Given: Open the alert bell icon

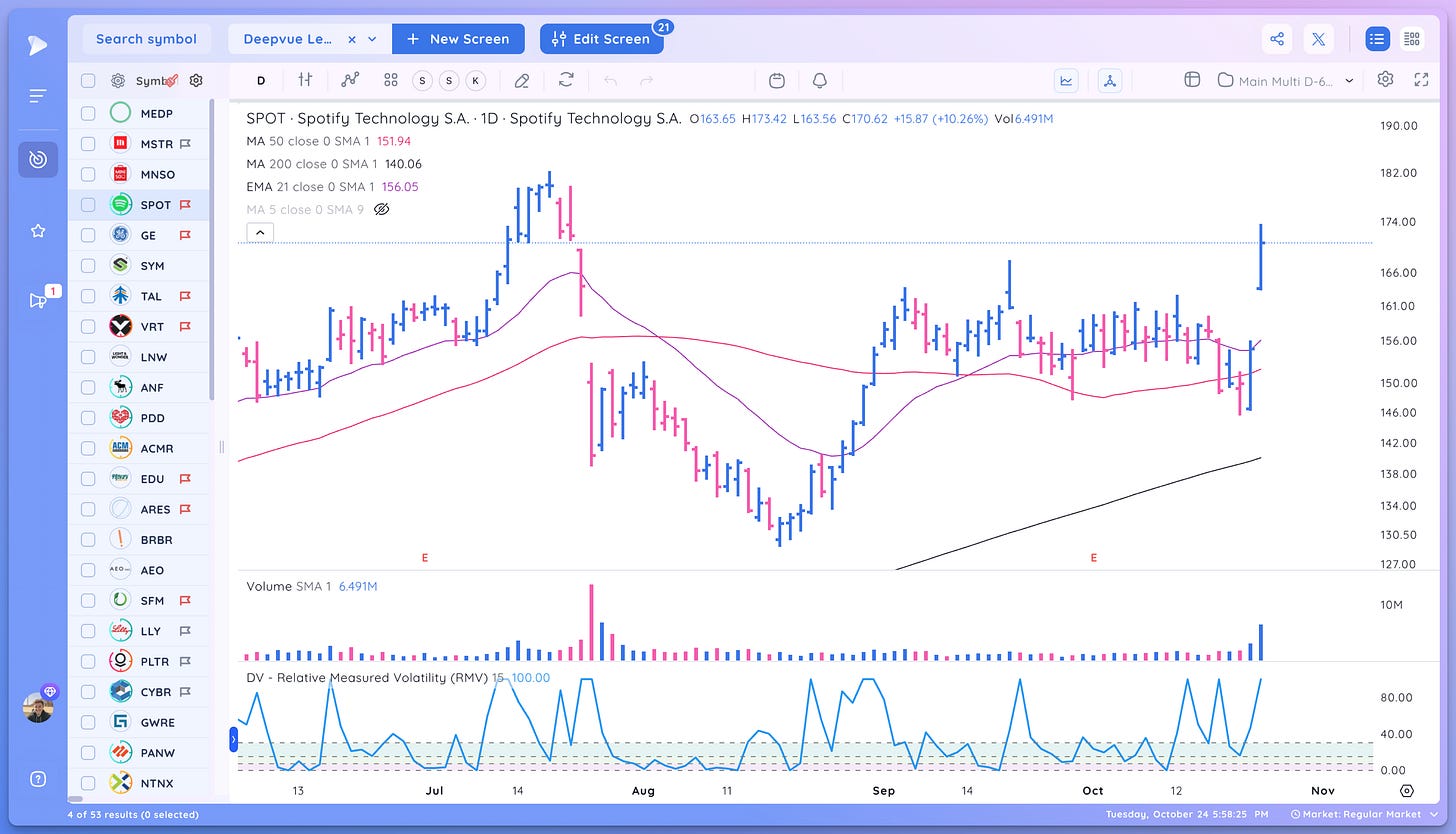Looking at the screenshot, I should 820,80.
